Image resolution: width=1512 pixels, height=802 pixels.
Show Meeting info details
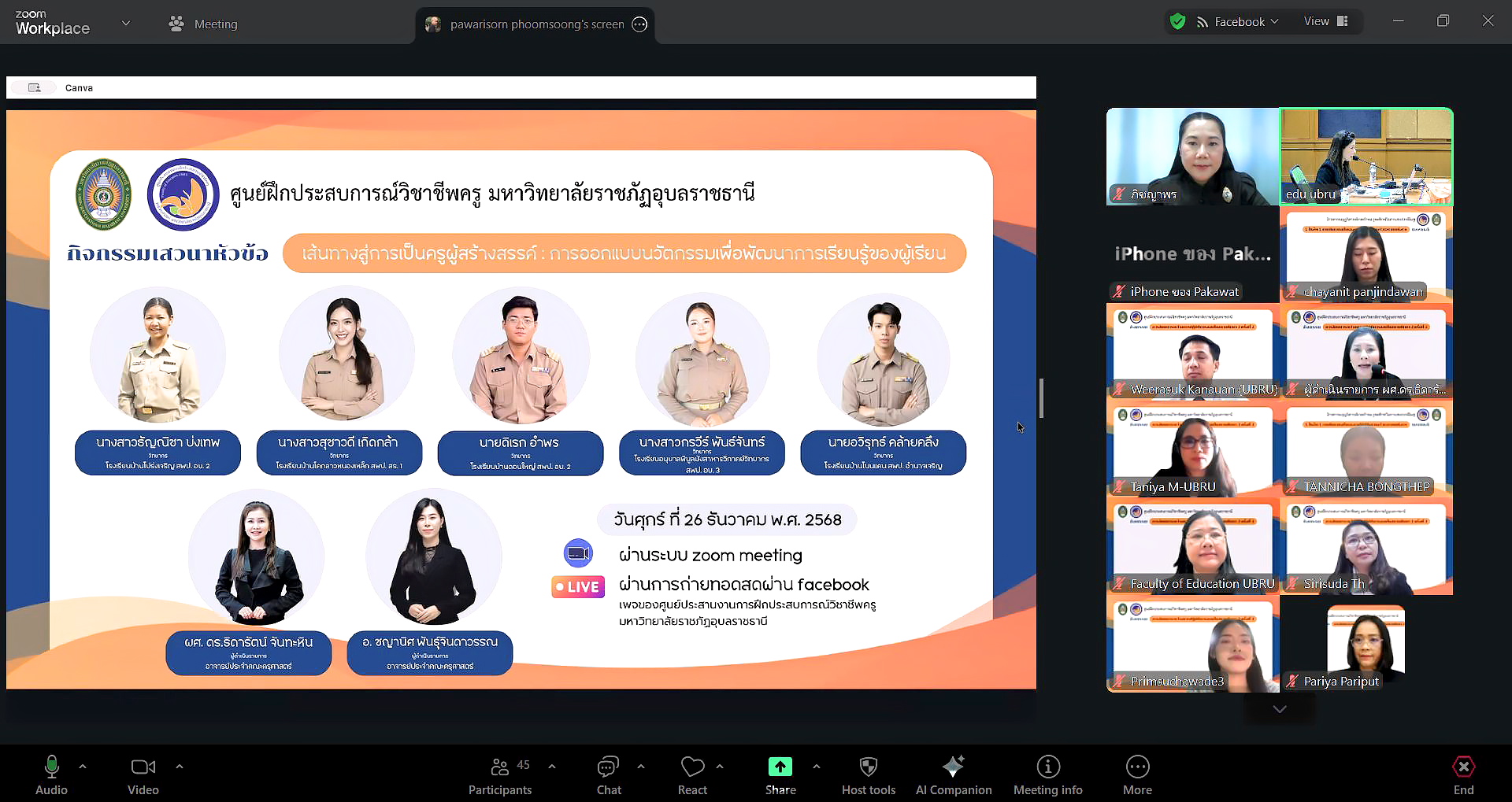[x=1047, y=775]
